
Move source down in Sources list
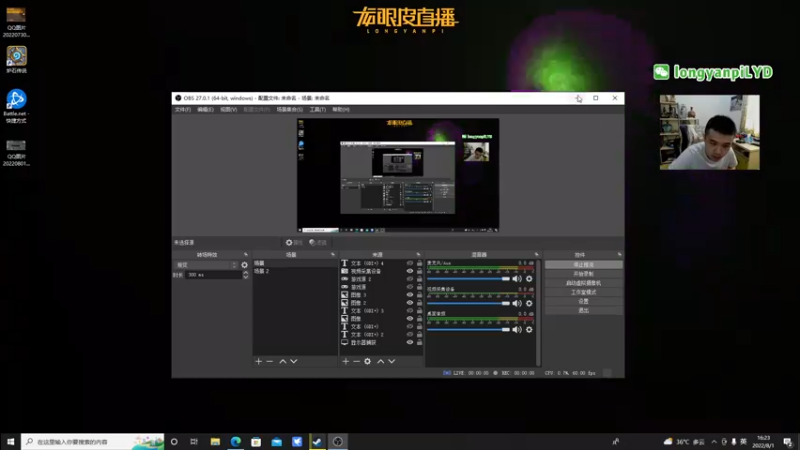tap(392, 361)
